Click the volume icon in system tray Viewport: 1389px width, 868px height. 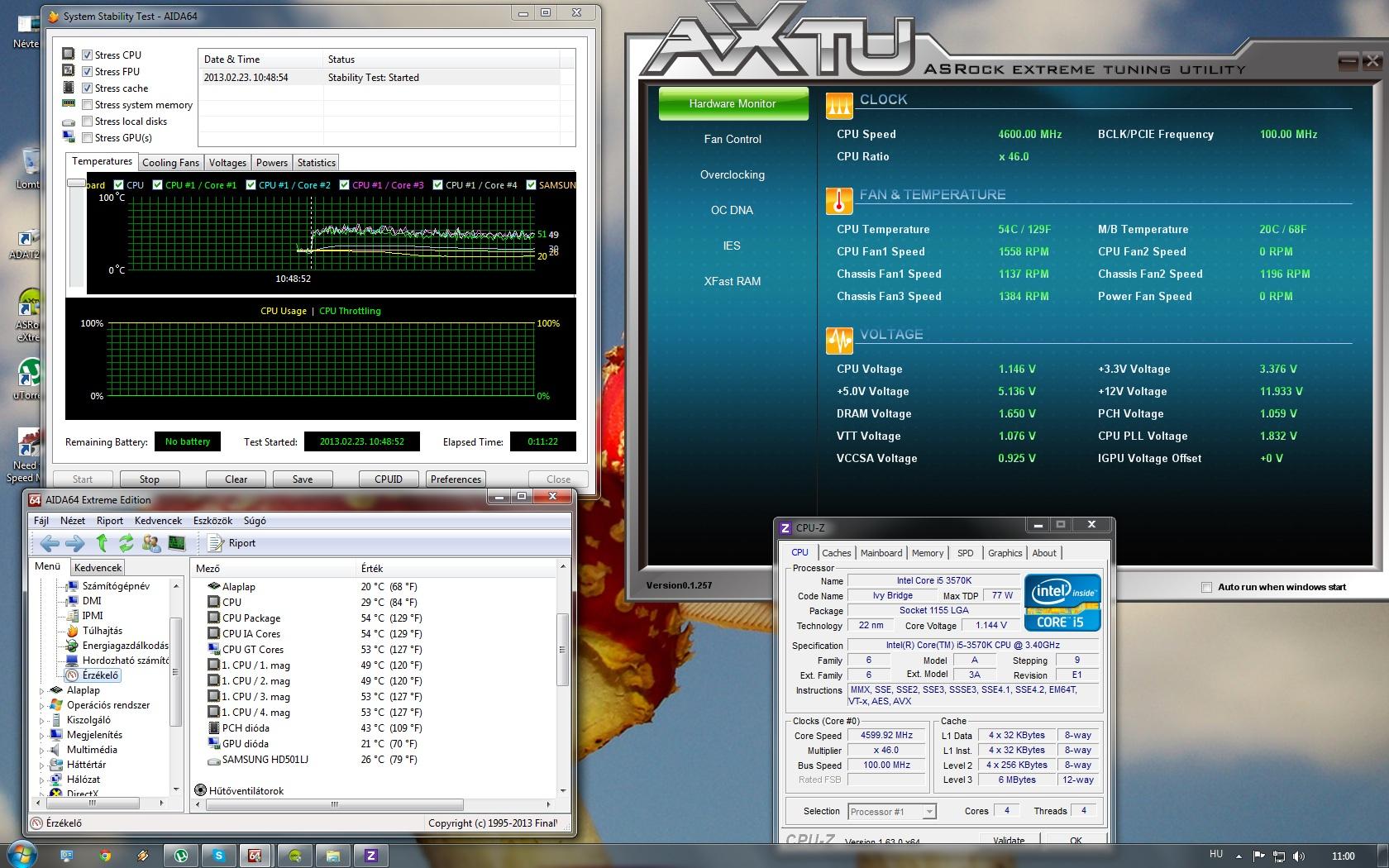[1298, 856]
